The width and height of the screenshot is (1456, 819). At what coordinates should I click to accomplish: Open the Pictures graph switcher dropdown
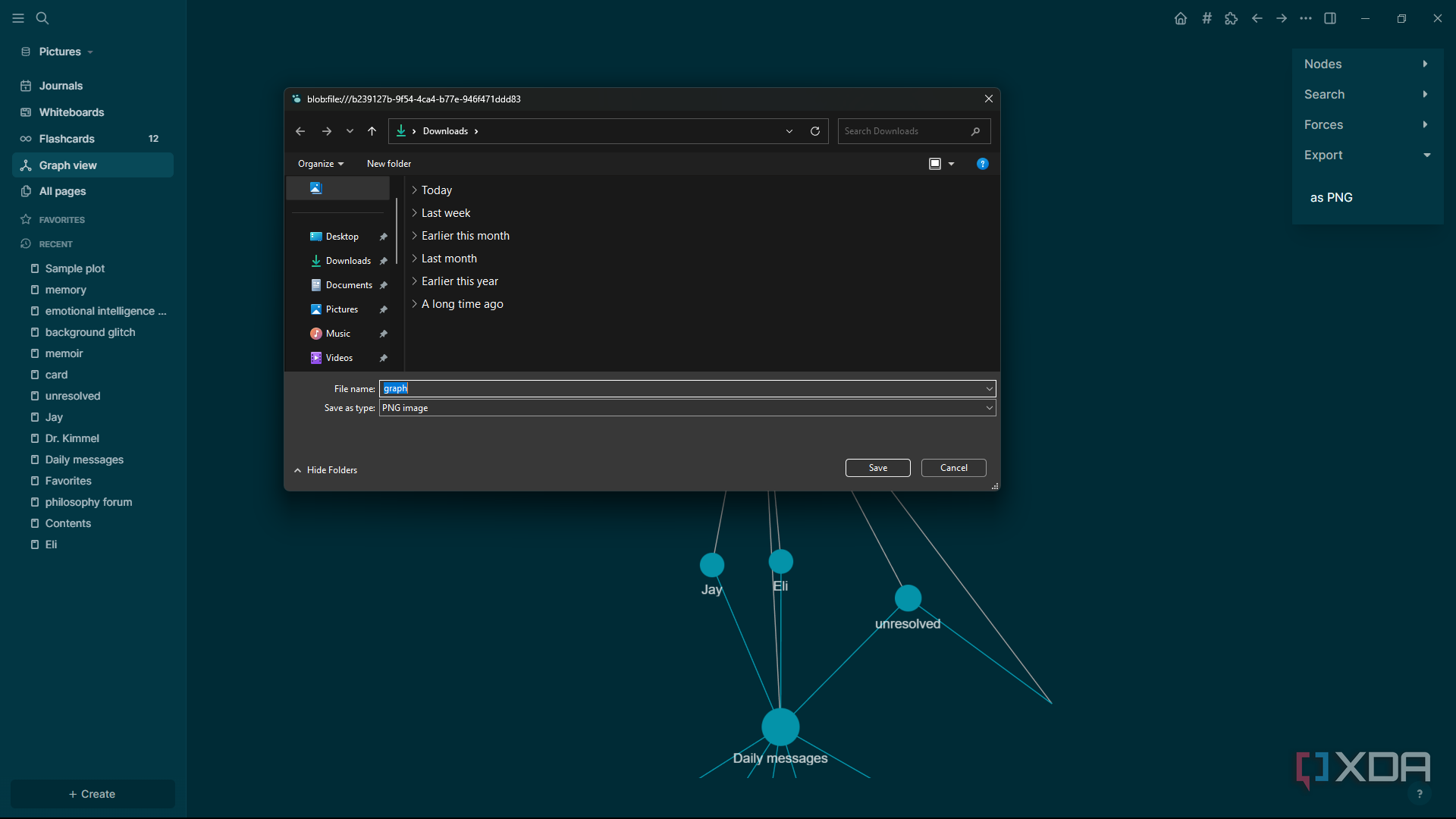coord(59,52)
